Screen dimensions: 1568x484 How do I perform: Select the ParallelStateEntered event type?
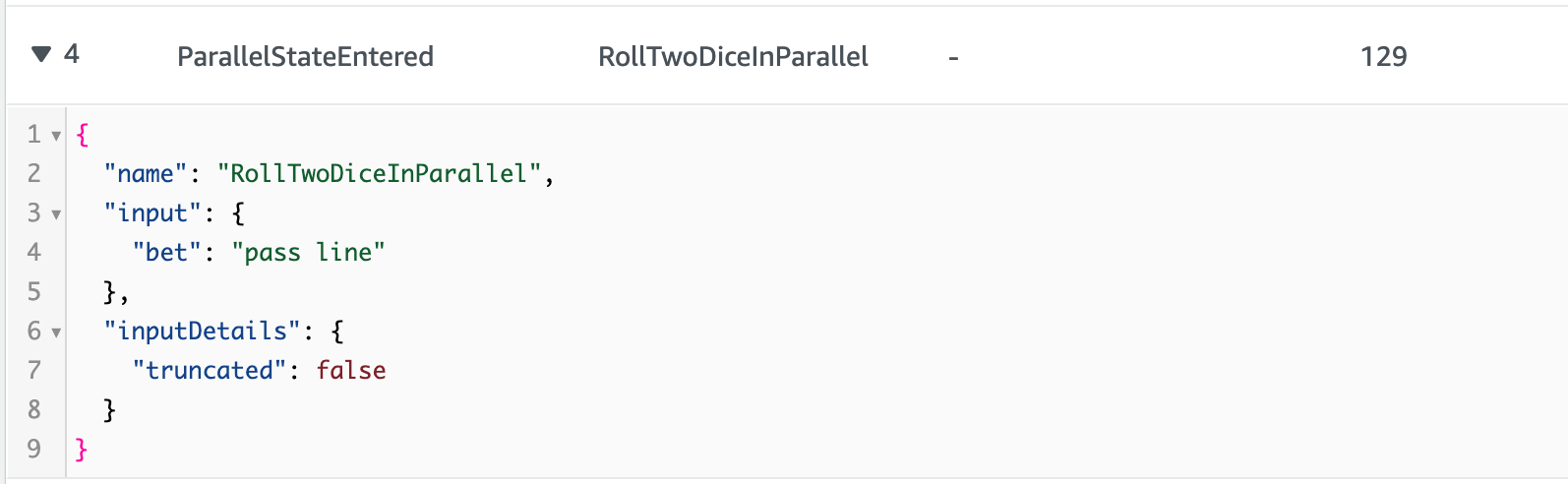(x=305, y=57)
